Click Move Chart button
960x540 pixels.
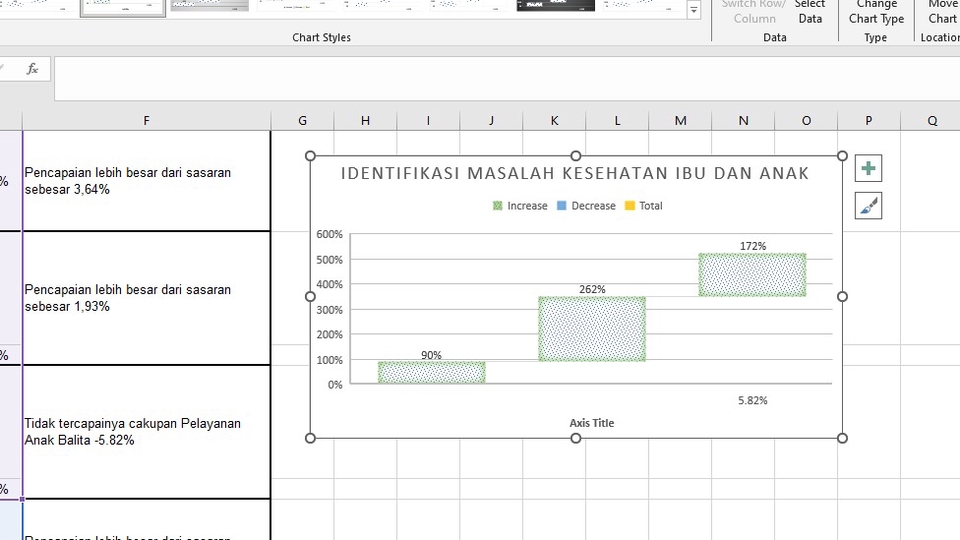[x=942, y=12]
